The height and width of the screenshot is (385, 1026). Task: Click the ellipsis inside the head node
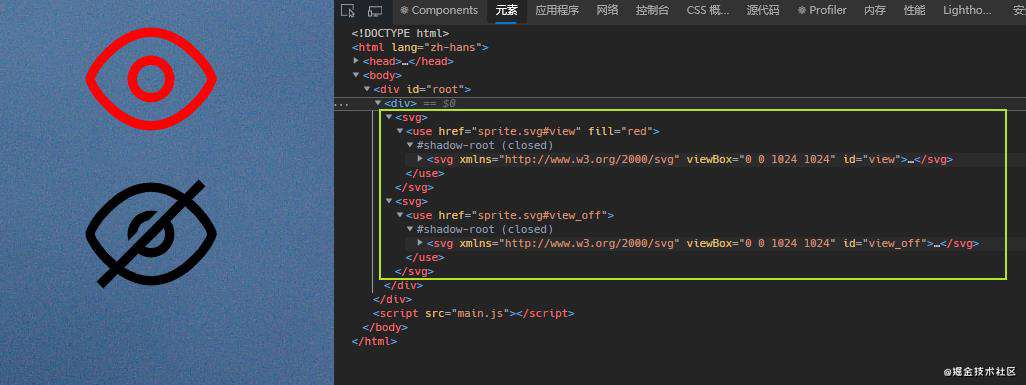(404, 62)
